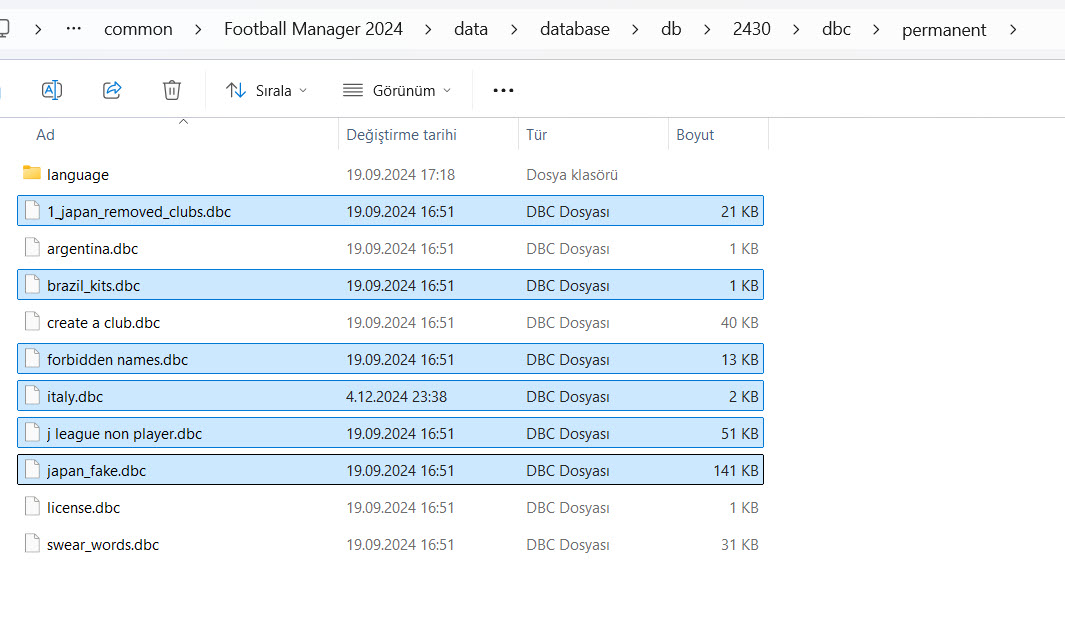Open the Görünüm view dropdown

point(397,90)
